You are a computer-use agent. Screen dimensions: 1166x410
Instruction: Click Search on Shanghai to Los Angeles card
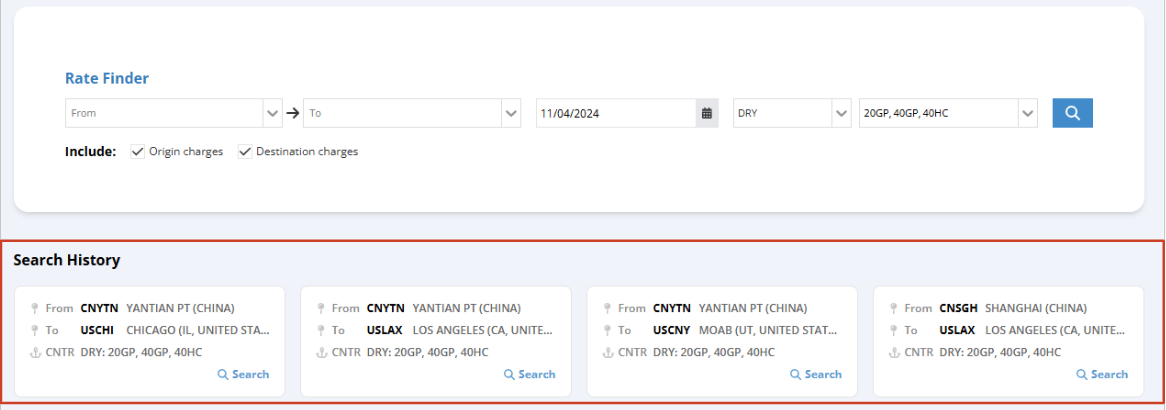[x=1102, y=374]
